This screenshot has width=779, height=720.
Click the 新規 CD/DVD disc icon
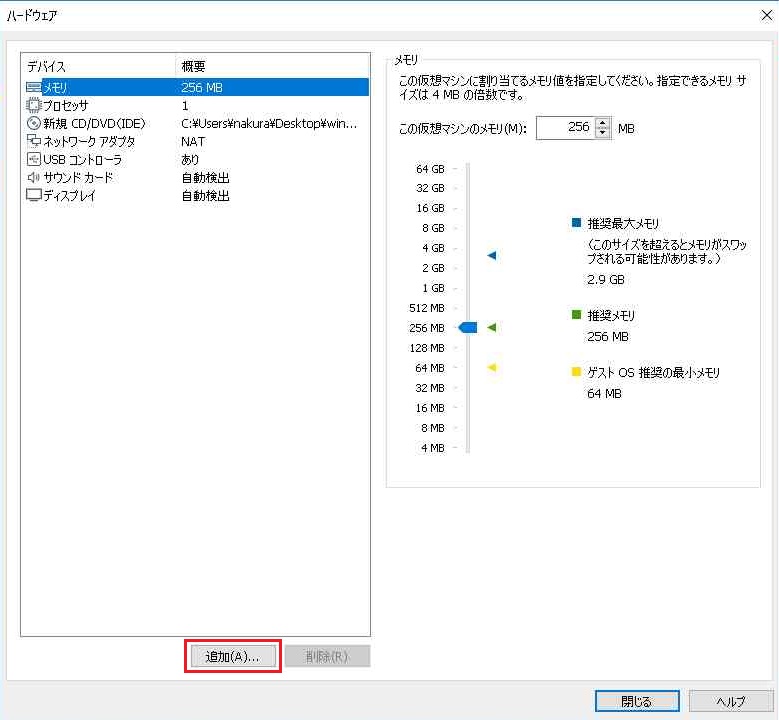point(34,123)
